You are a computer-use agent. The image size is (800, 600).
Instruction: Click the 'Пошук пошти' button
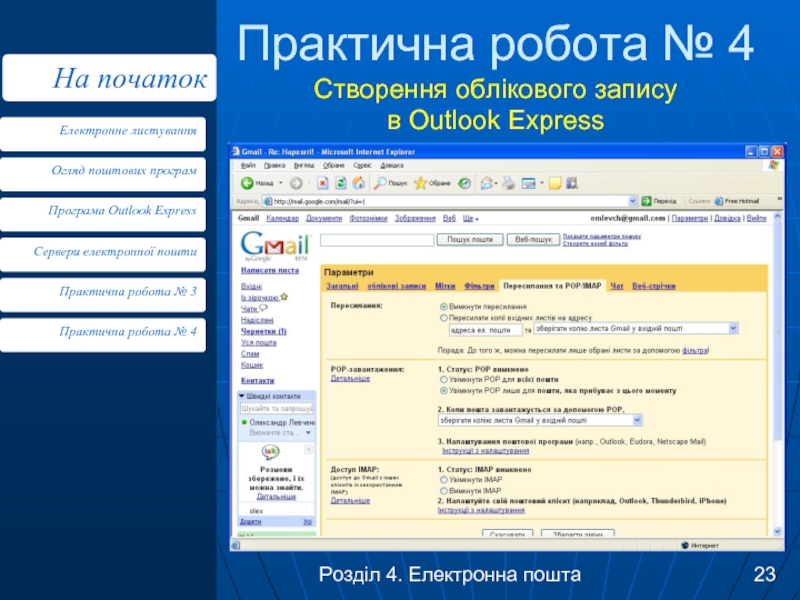pos(470,239)
